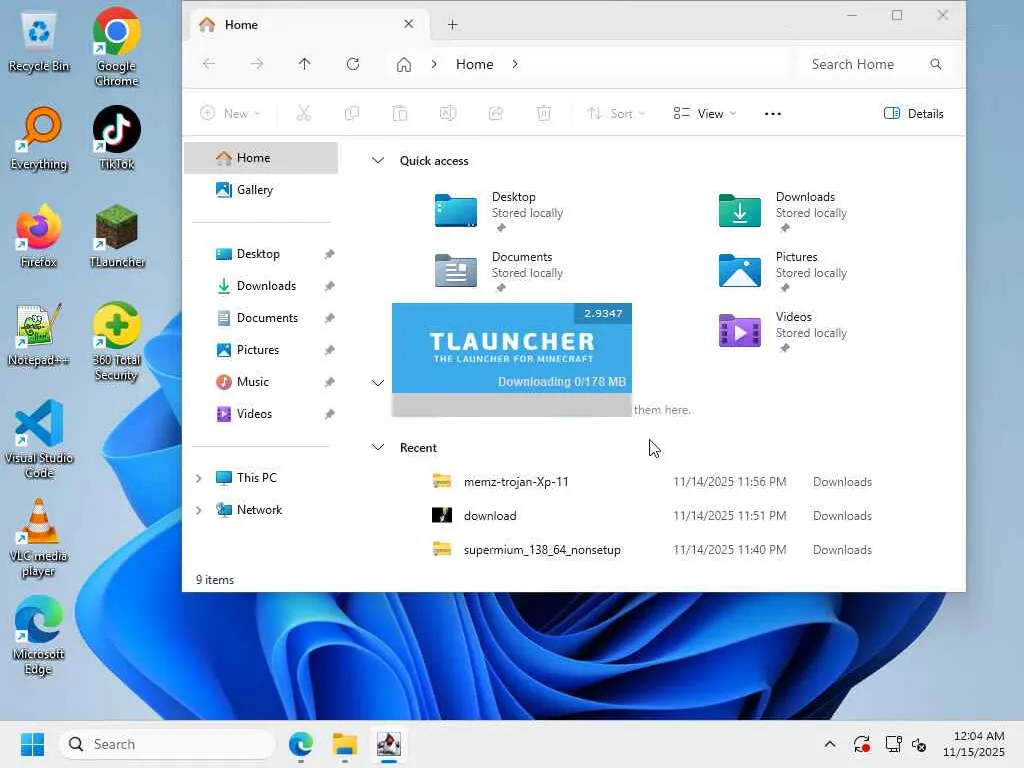Click the taskbar Search box
The height and width of the screenshot is (768, 1024).
coord(167,744)
